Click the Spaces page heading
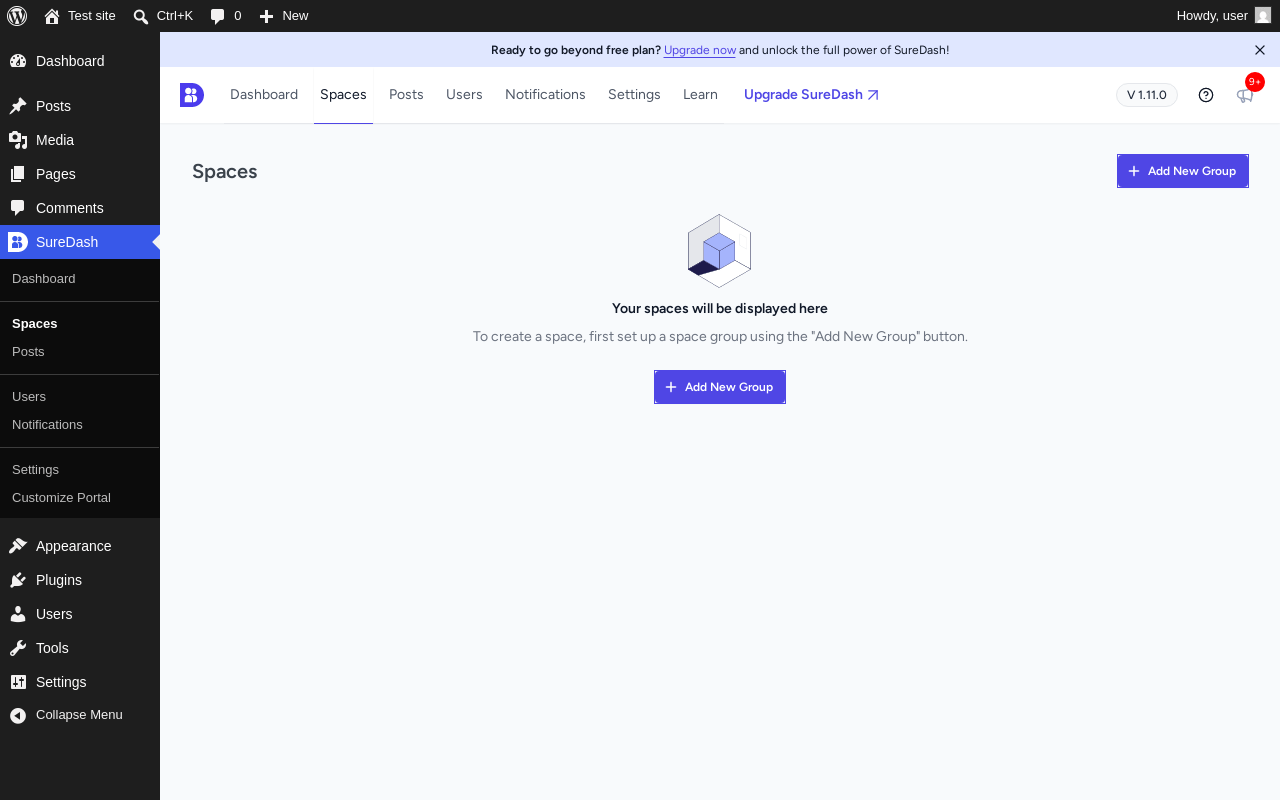 tap(225, 172)
